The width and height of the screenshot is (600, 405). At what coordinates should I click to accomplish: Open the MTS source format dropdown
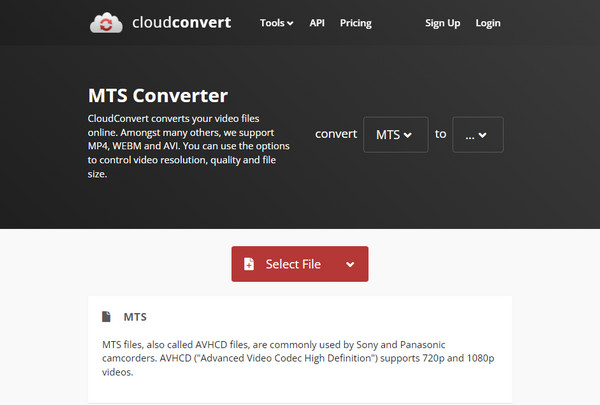tap(395, 134)
